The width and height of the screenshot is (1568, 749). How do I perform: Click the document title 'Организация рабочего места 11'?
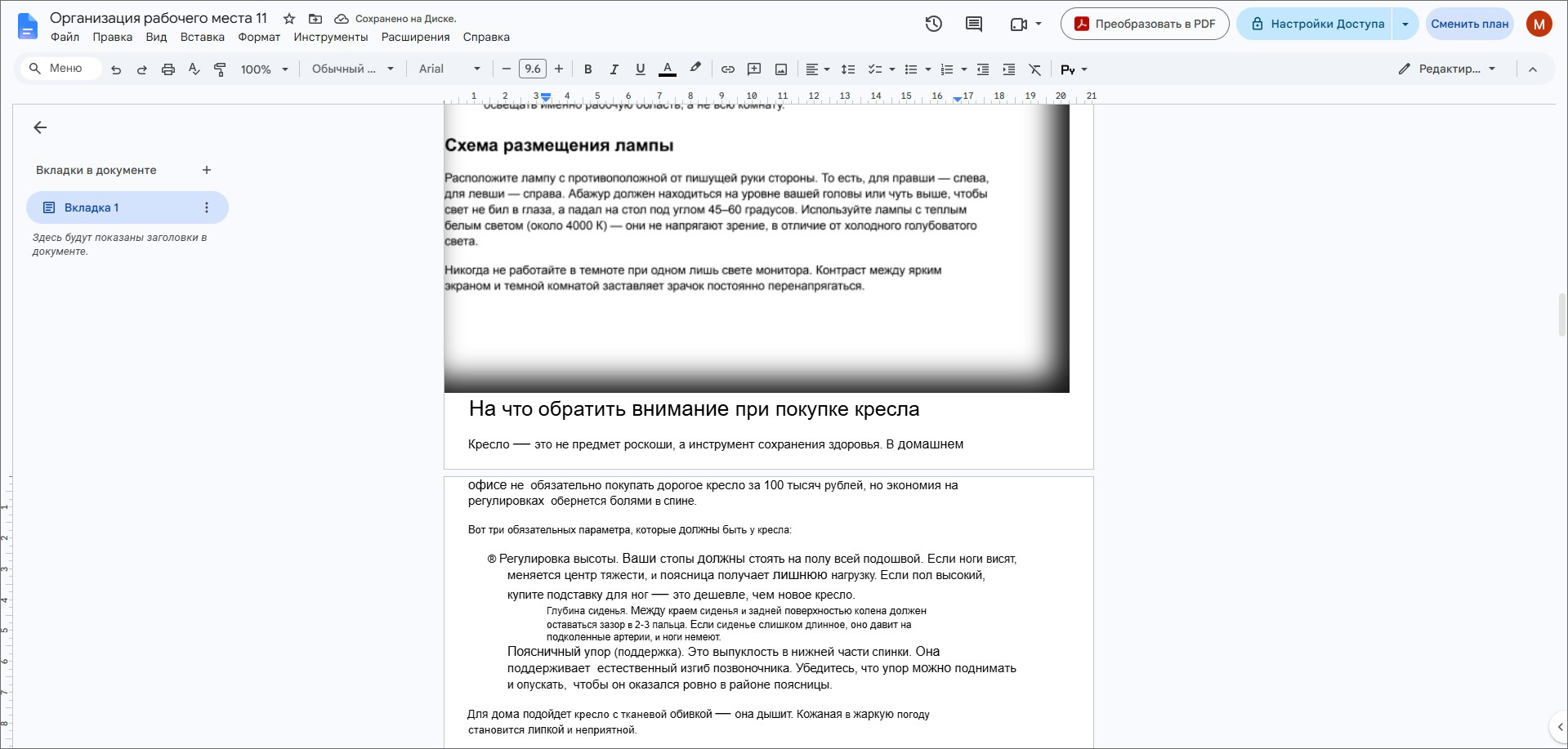point(159,18)
